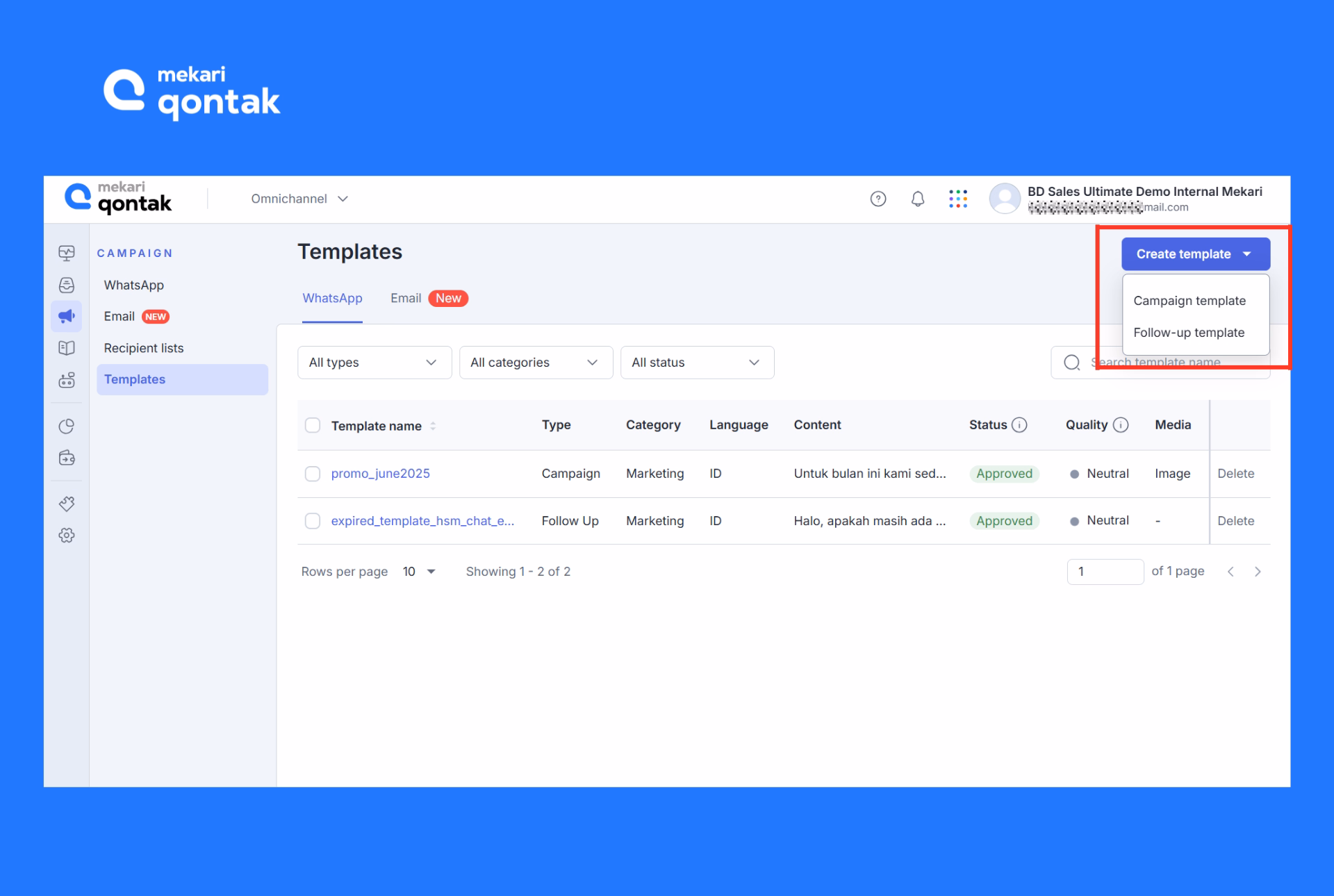The height and width of the screenshot is (896, 1334).
Task: Click the Image media cell
Action: [x=1172, y=474]
